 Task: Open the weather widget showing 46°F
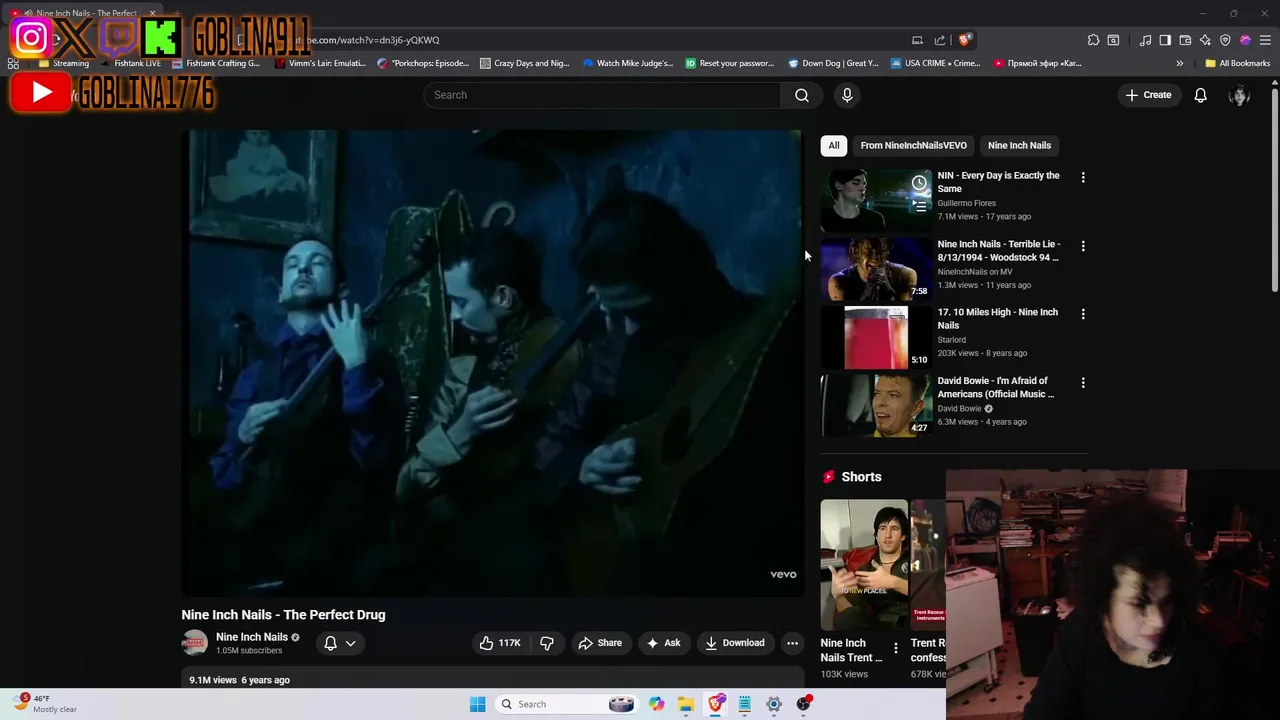coord(44,704)
